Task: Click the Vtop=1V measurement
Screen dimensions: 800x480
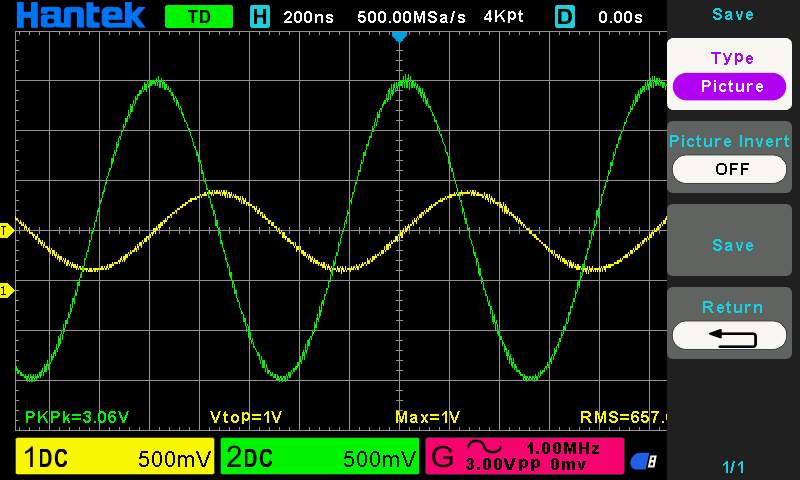Action: click(x=246, y=417)
